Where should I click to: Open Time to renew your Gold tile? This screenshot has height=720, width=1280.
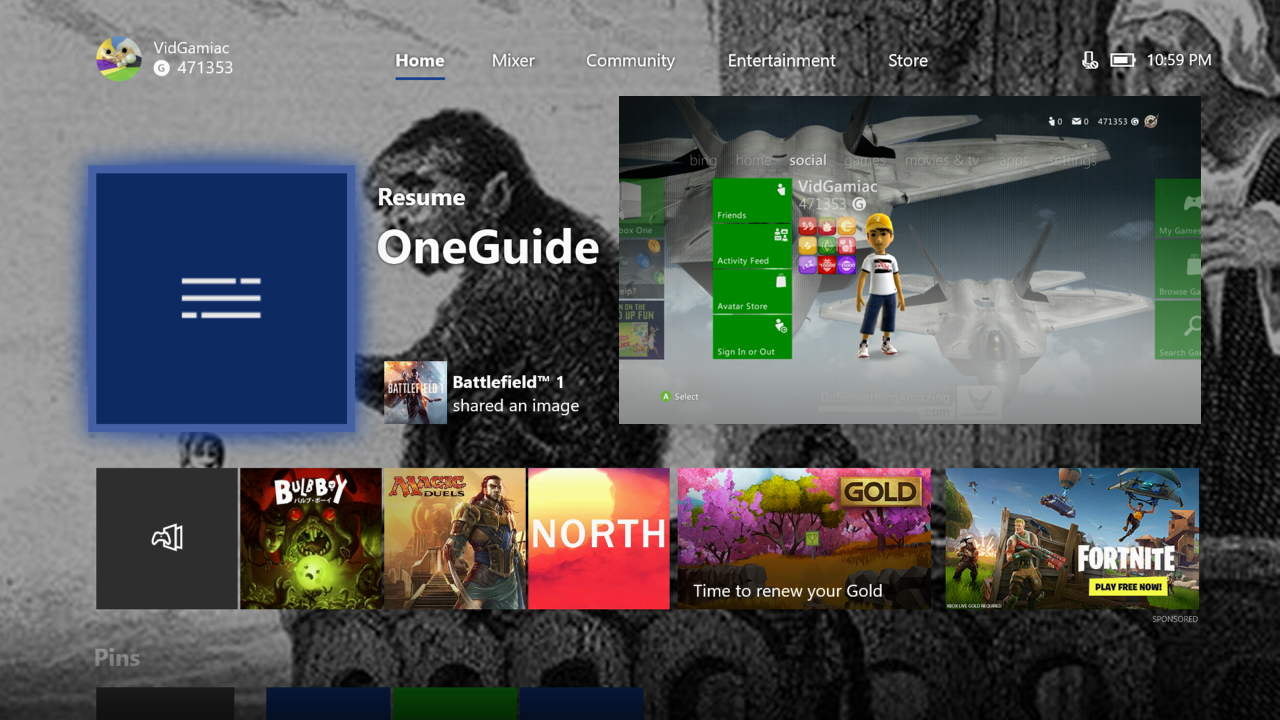[804, 538]
